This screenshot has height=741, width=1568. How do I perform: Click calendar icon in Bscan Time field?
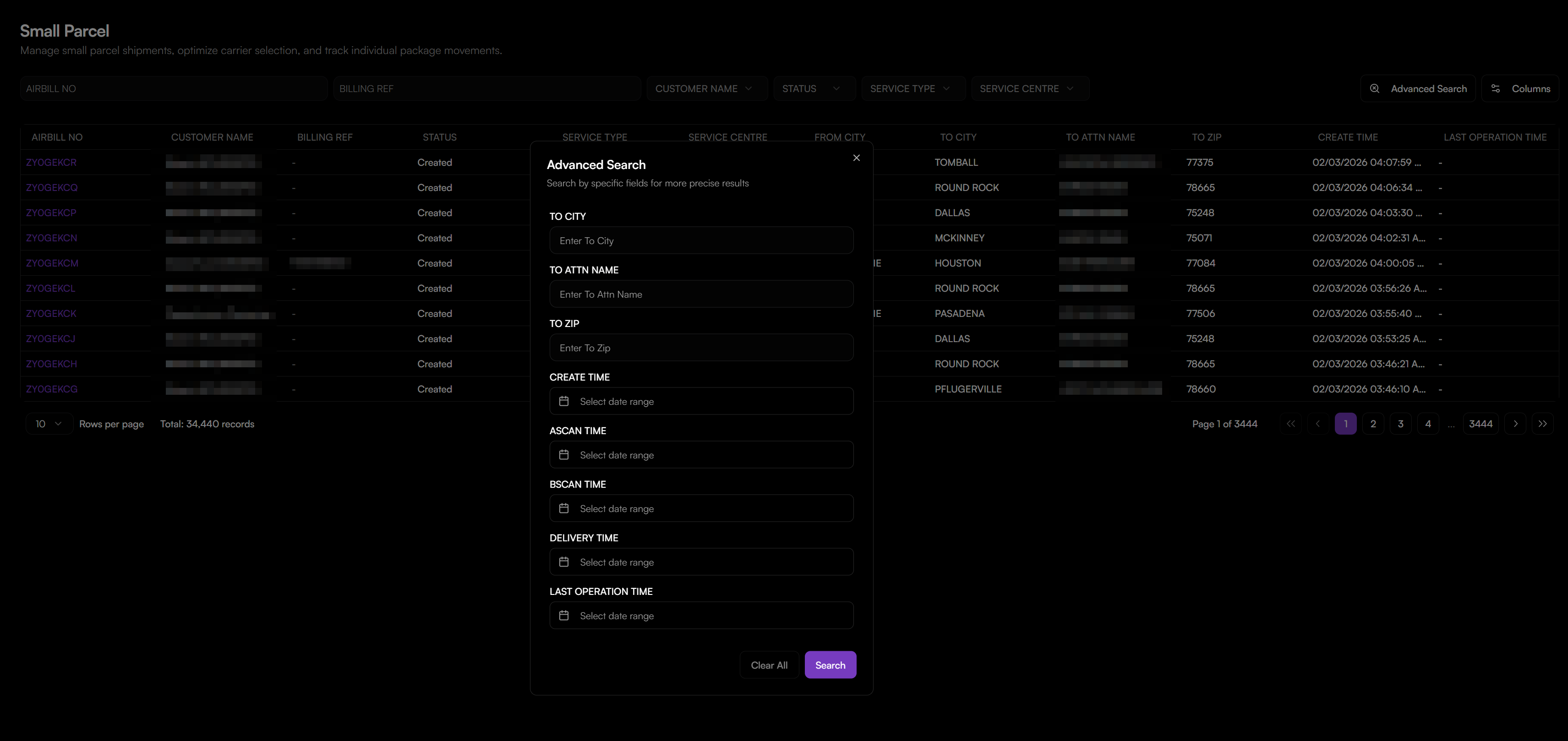pyautogui.click(x=563, y=509)
